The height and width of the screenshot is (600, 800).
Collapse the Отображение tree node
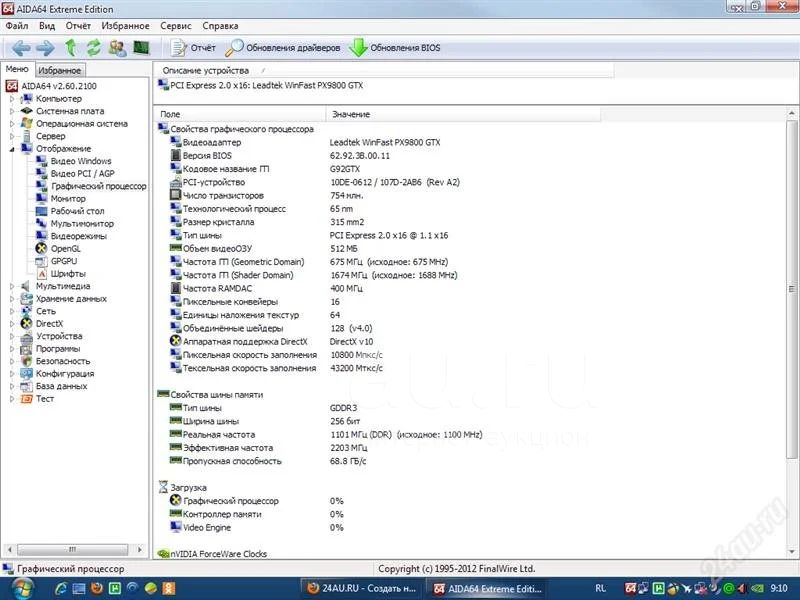point(12,148)
